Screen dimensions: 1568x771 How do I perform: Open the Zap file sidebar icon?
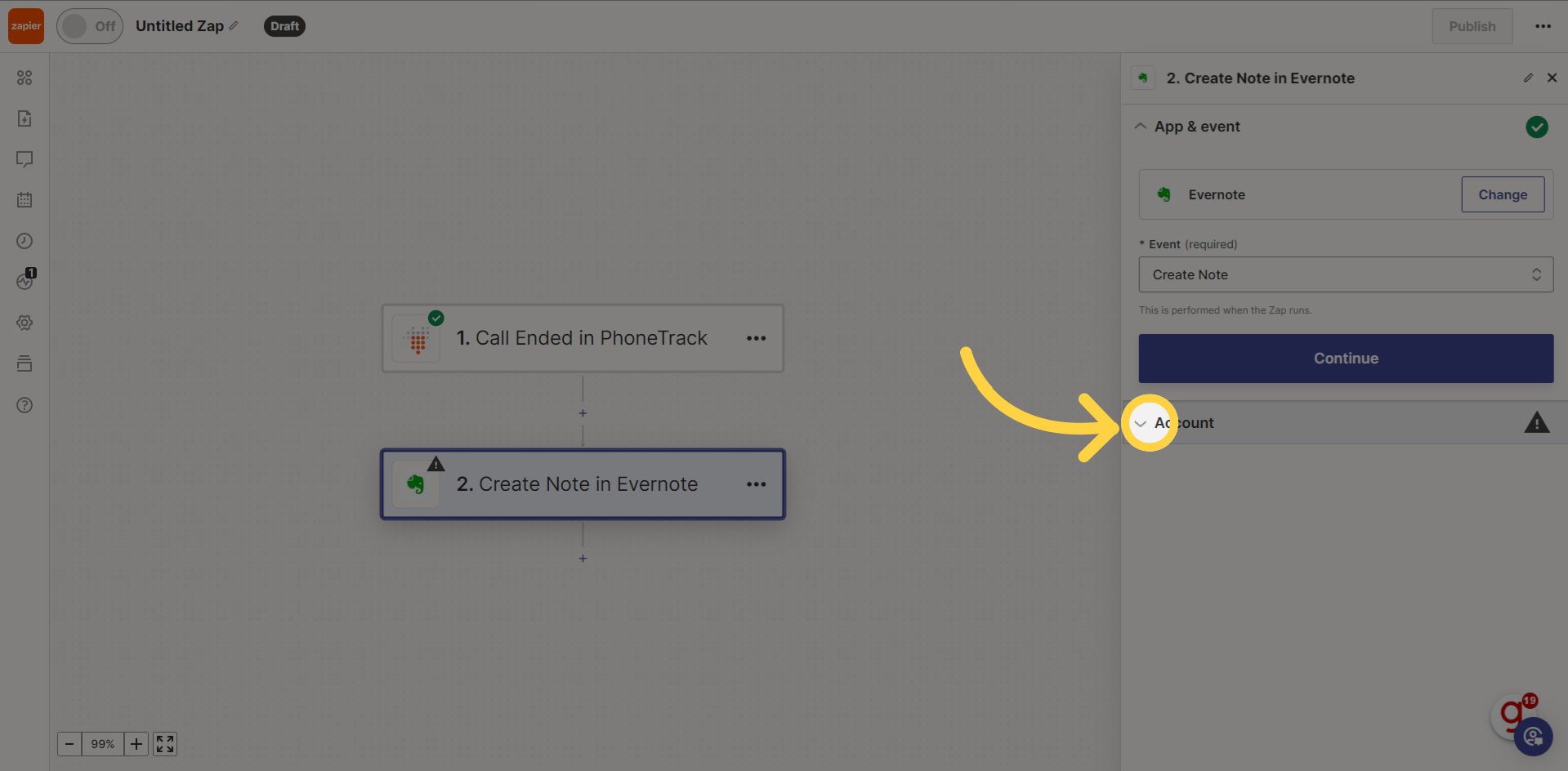coord(25,118)
